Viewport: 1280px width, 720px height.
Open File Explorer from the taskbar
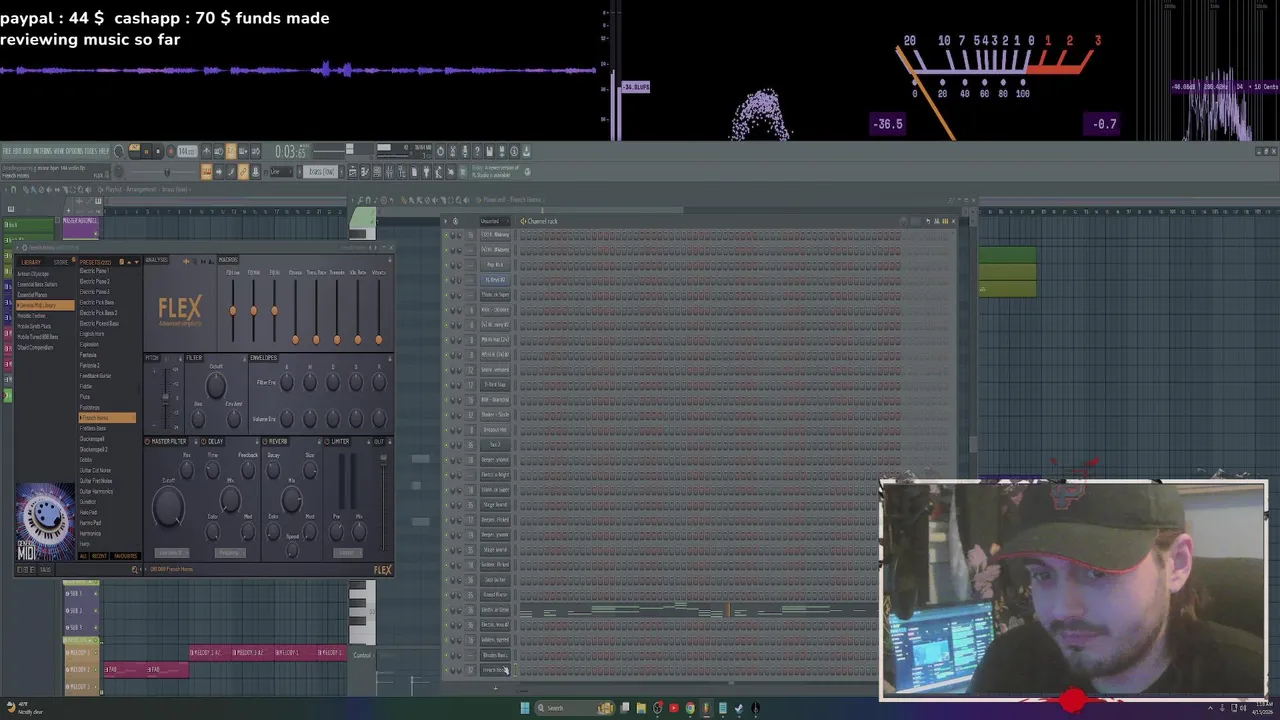pyautogui.click(x=641, y=708)
